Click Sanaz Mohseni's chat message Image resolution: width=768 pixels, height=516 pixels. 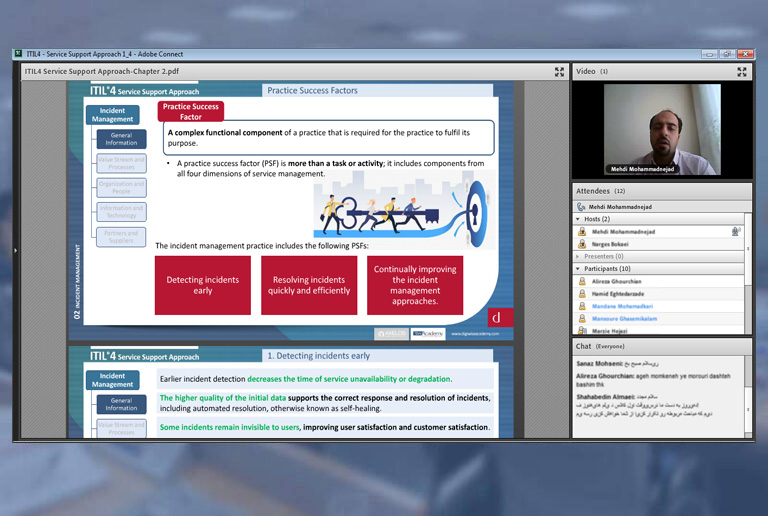618,363
